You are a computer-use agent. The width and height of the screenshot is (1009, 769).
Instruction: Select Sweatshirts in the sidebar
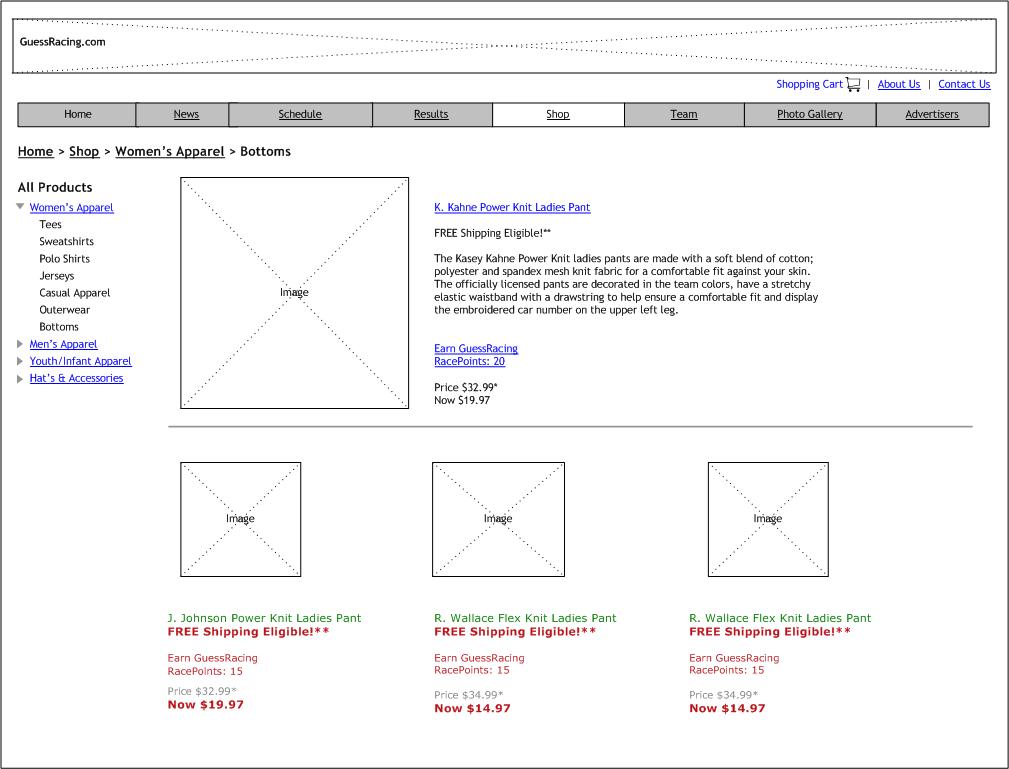point(67,242)
